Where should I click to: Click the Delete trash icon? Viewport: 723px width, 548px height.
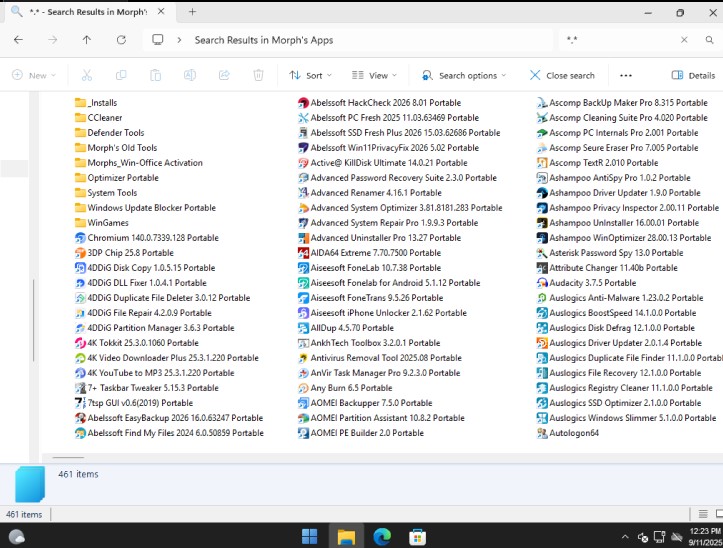(258, 75)
